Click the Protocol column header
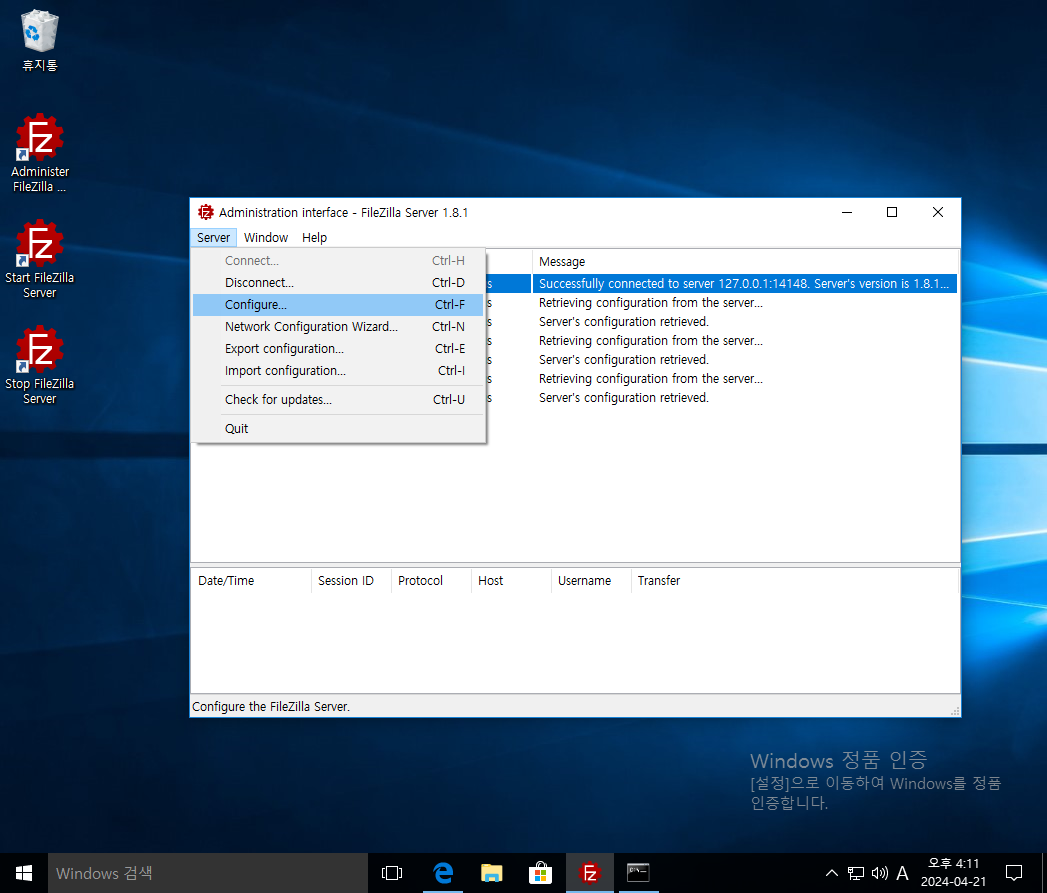This screenshot has width=1047, height=893. coord(431,580)
